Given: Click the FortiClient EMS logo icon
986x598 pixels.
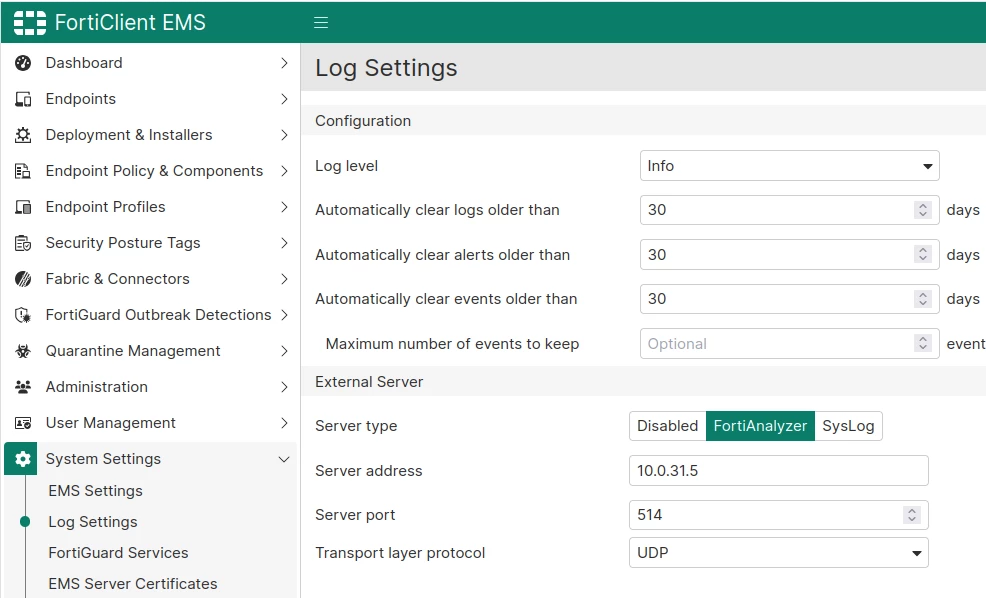Looking at the screenshot, I should point(30,23).
